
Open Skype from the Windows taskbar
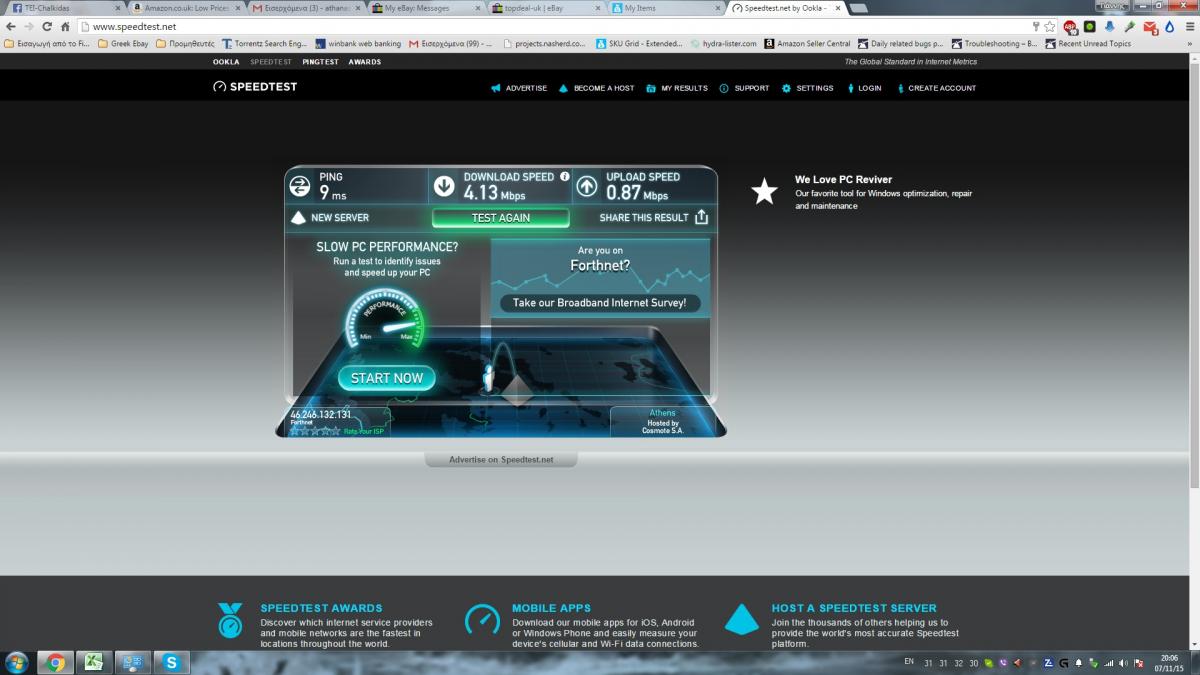[172, 662]
